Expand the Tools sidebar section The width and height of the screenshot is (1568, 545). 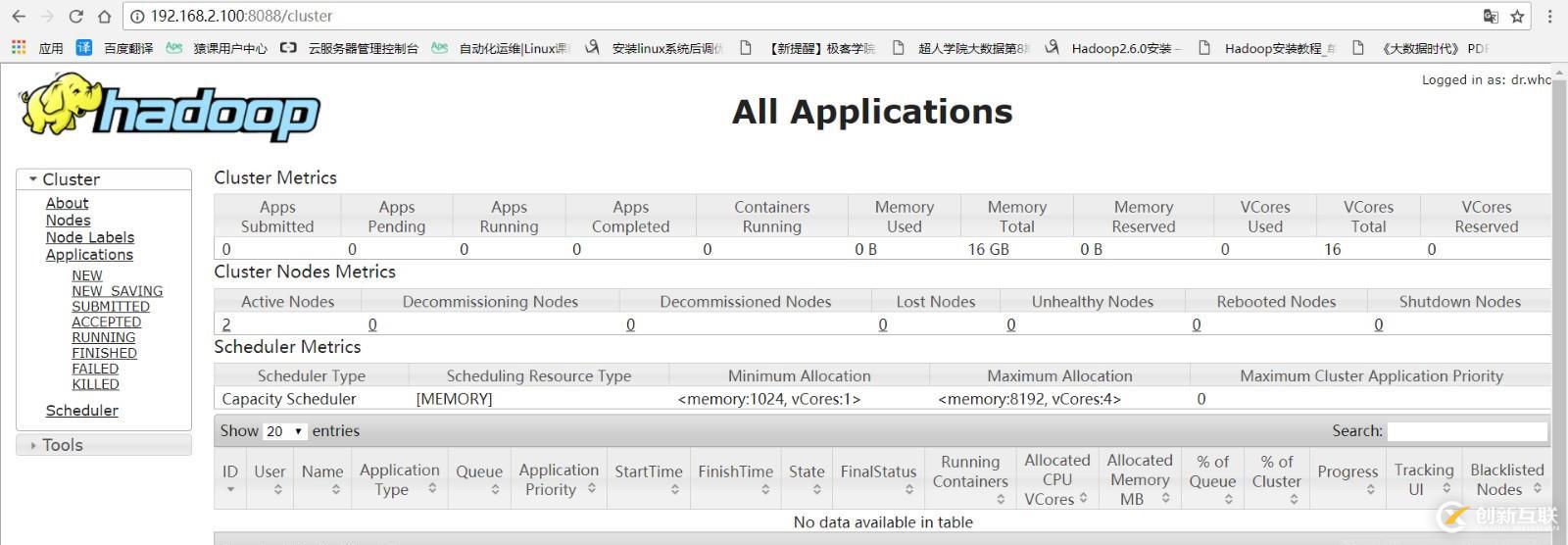104,445
